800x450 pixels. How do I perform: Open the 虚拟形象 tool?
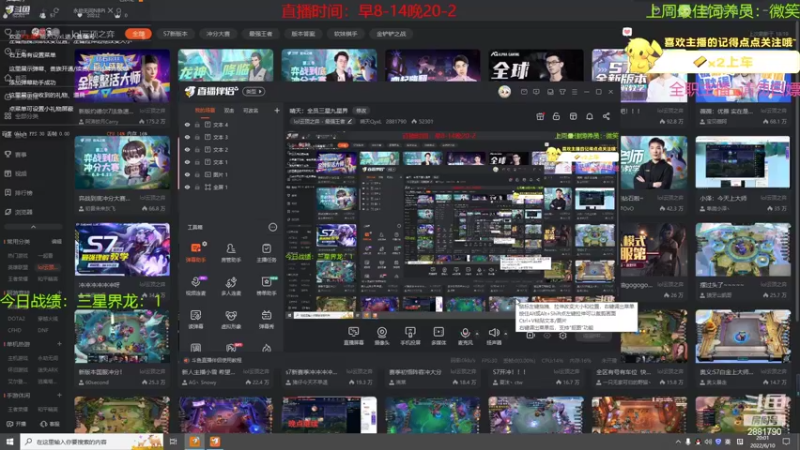click(x=231, y=319)
